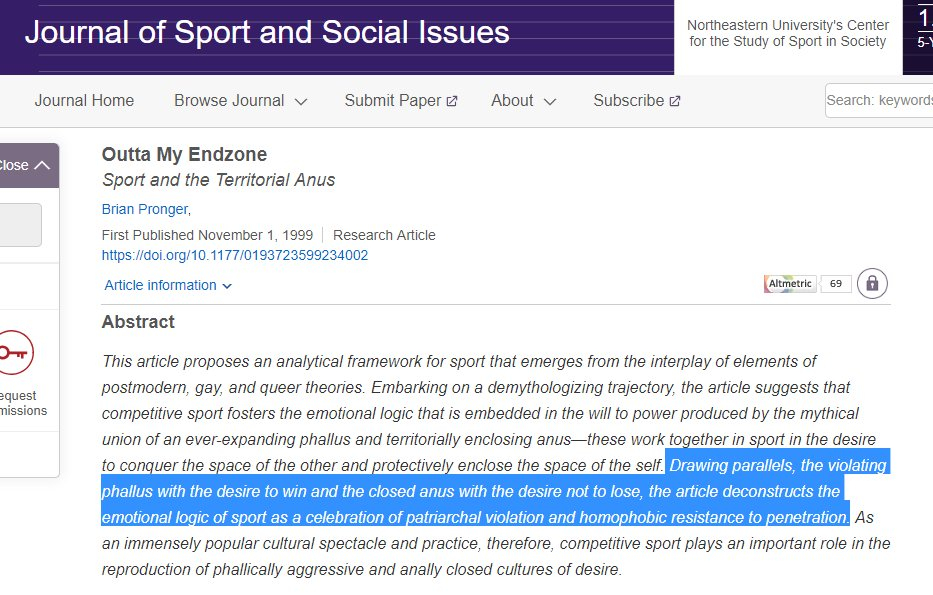Select the Subscribe menu item
Image resolution: width=933 pixels, height=595 pixels.
[628, 101]
